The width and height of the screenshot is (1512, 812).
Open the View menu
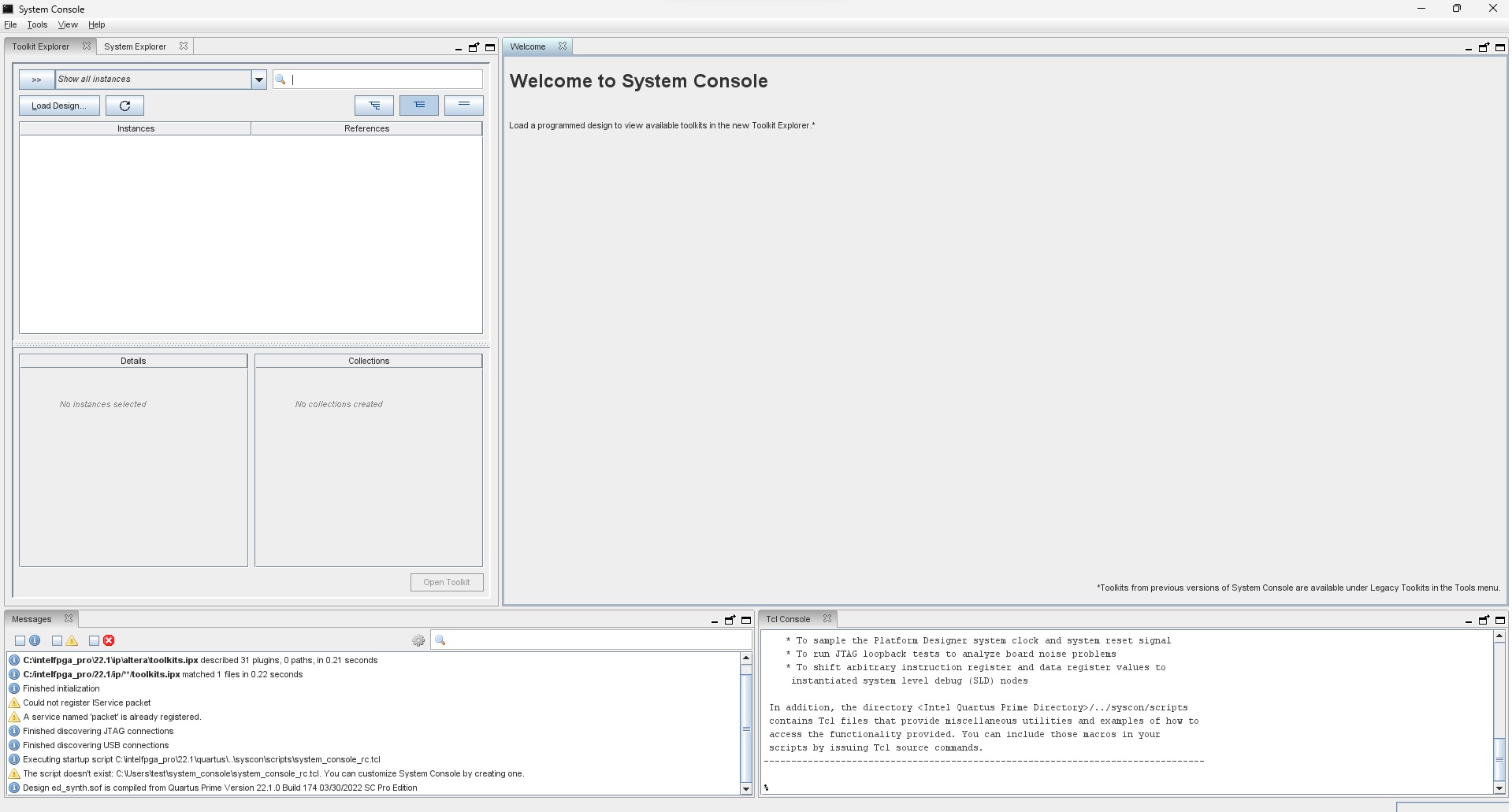point(68,25)
